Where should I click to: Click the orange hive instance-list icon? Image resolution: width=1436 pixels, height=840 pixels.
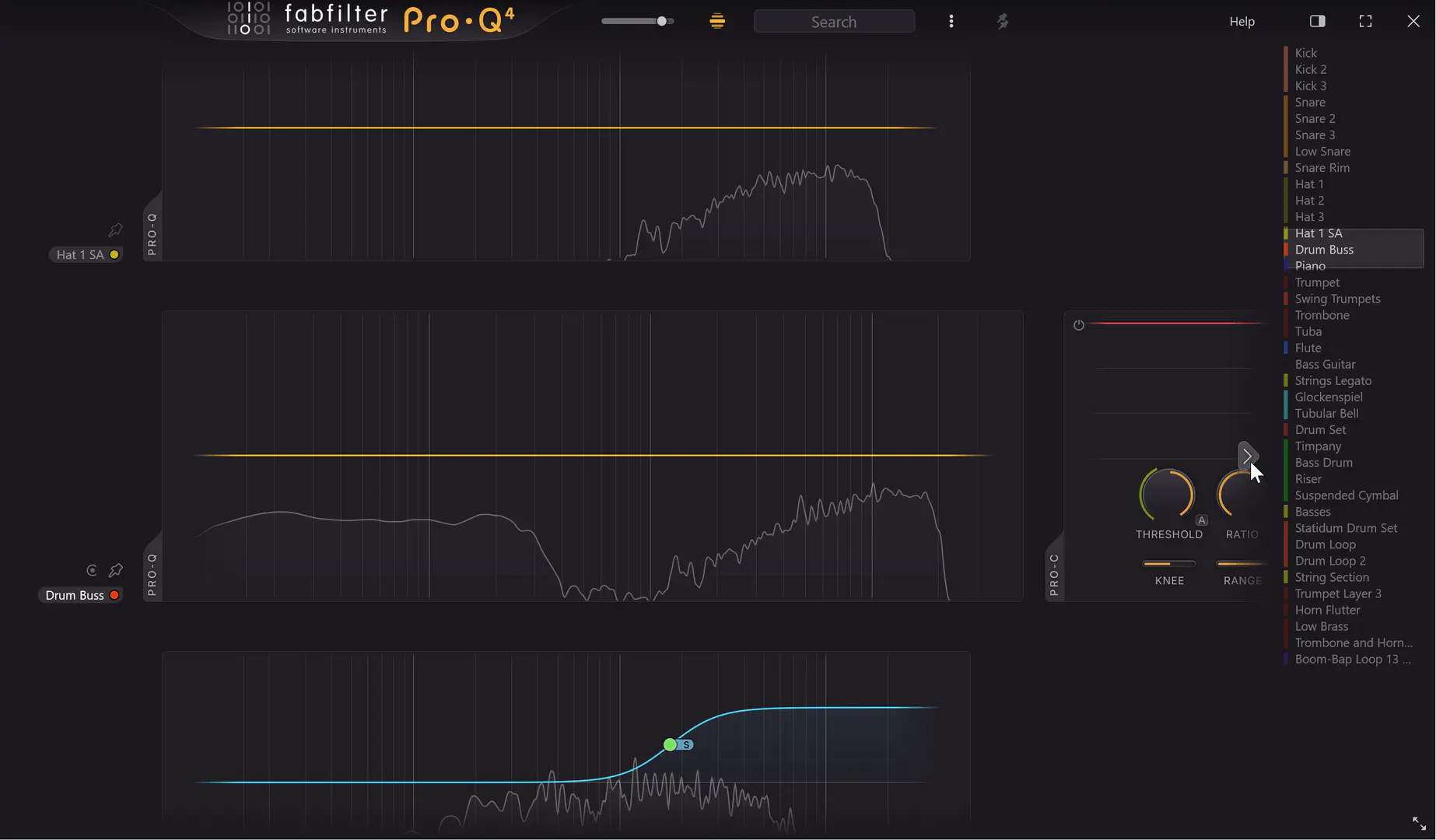[717, 21]
